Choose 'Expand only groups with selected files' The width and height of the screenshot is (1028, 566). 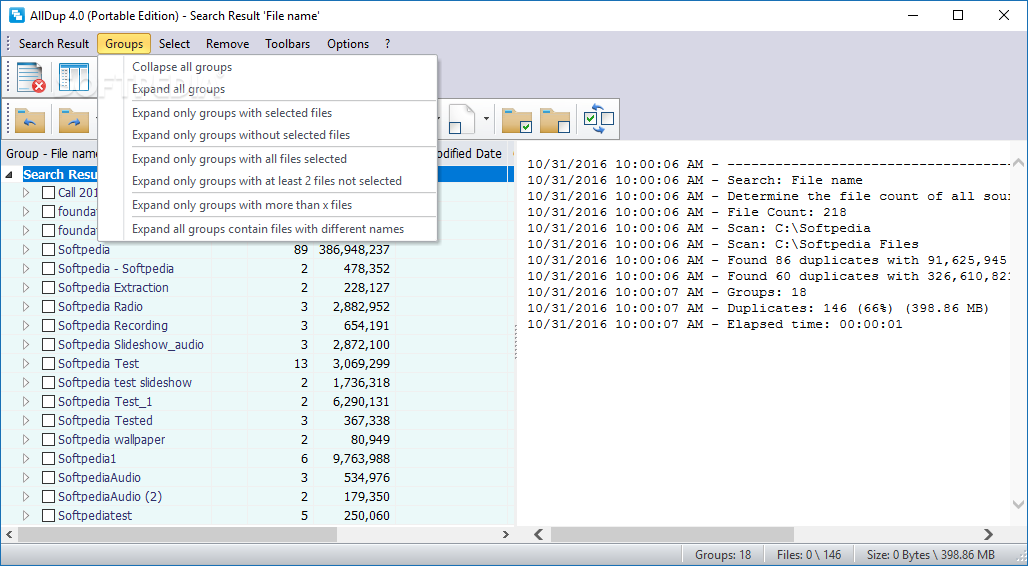(x=267, y=113)
